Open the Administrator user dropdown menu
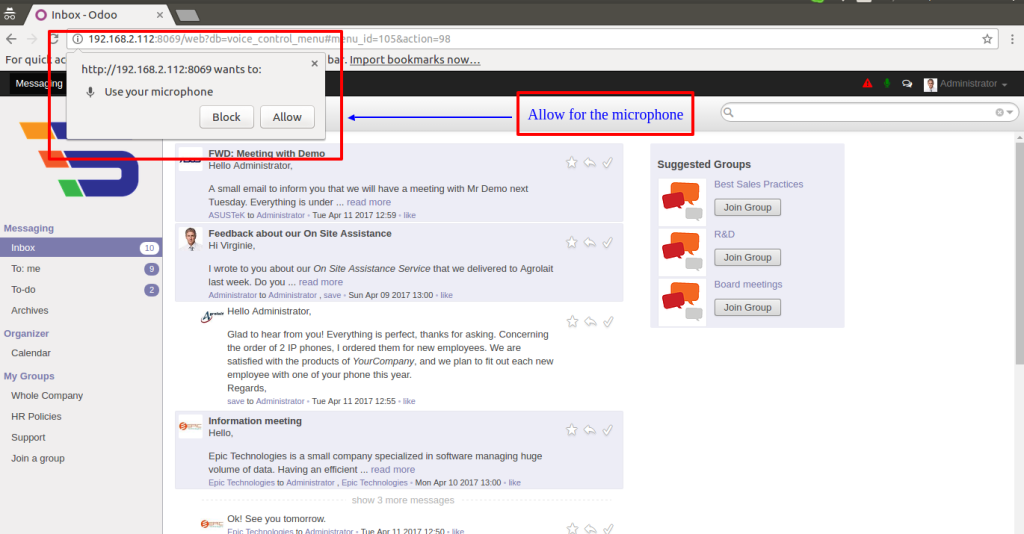The image size is (1024, 534). click(x=965, y=84)
